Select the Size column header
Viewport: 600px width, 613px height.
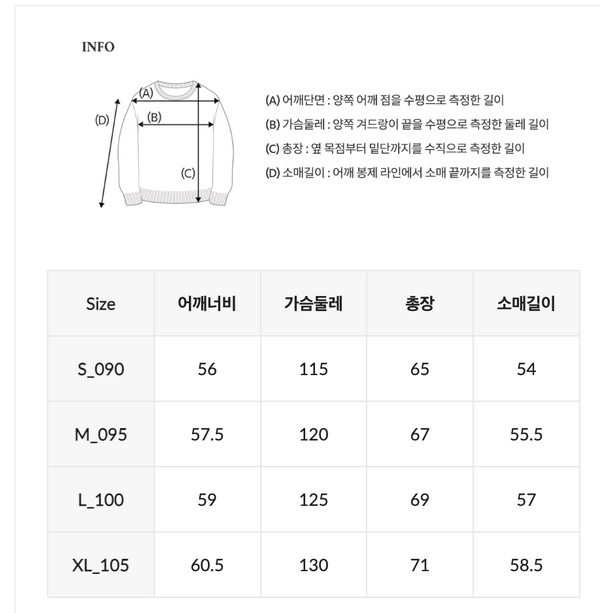tap(101, 304)
